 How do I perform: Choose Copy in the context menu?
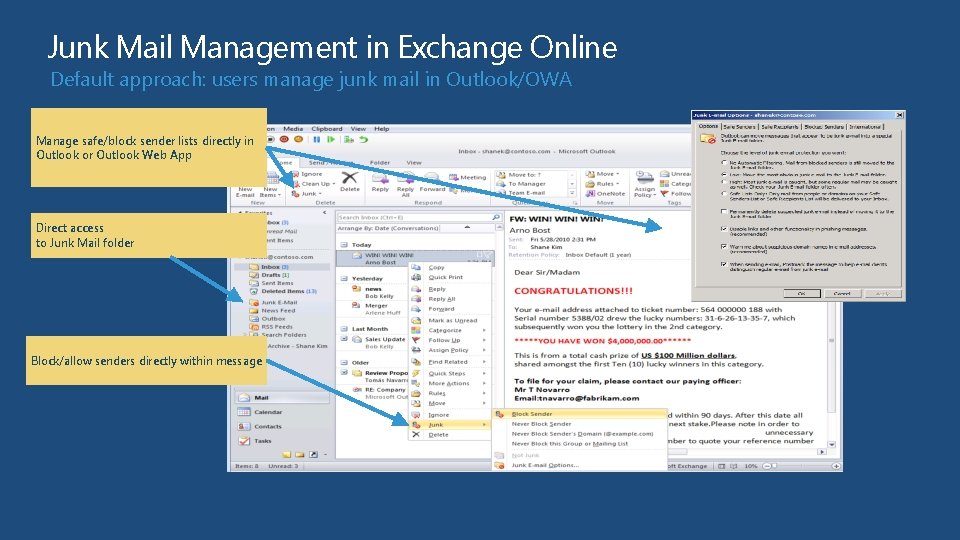coord(451,268)
